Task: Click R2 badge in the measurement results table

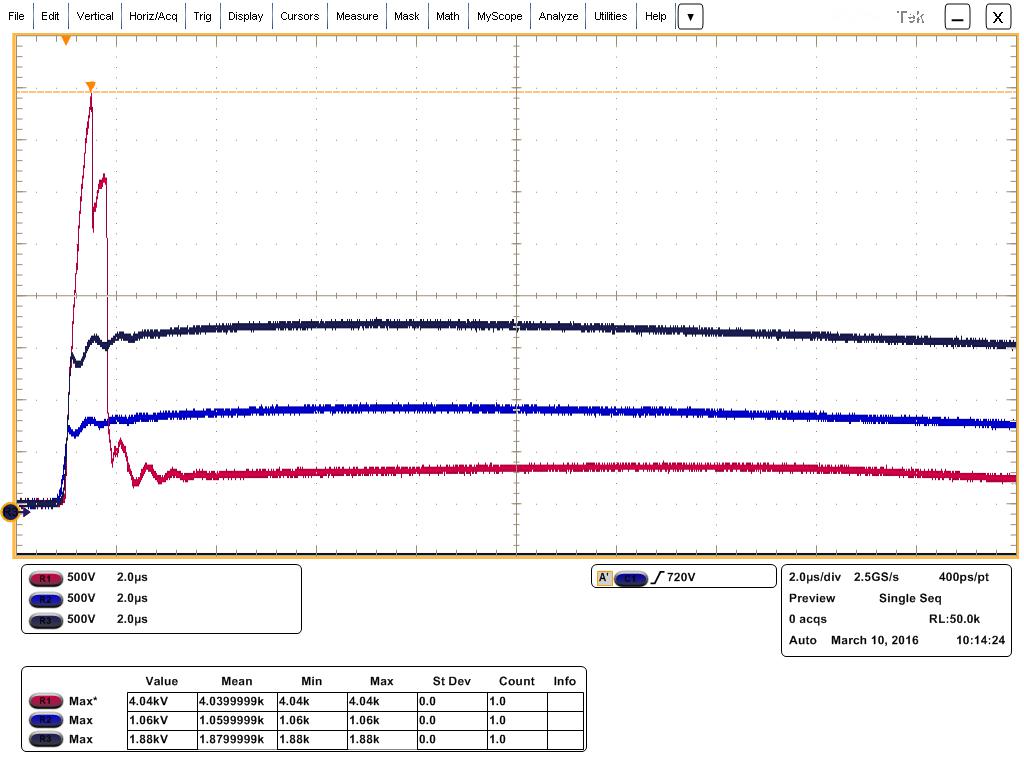Action: (42, 720)
